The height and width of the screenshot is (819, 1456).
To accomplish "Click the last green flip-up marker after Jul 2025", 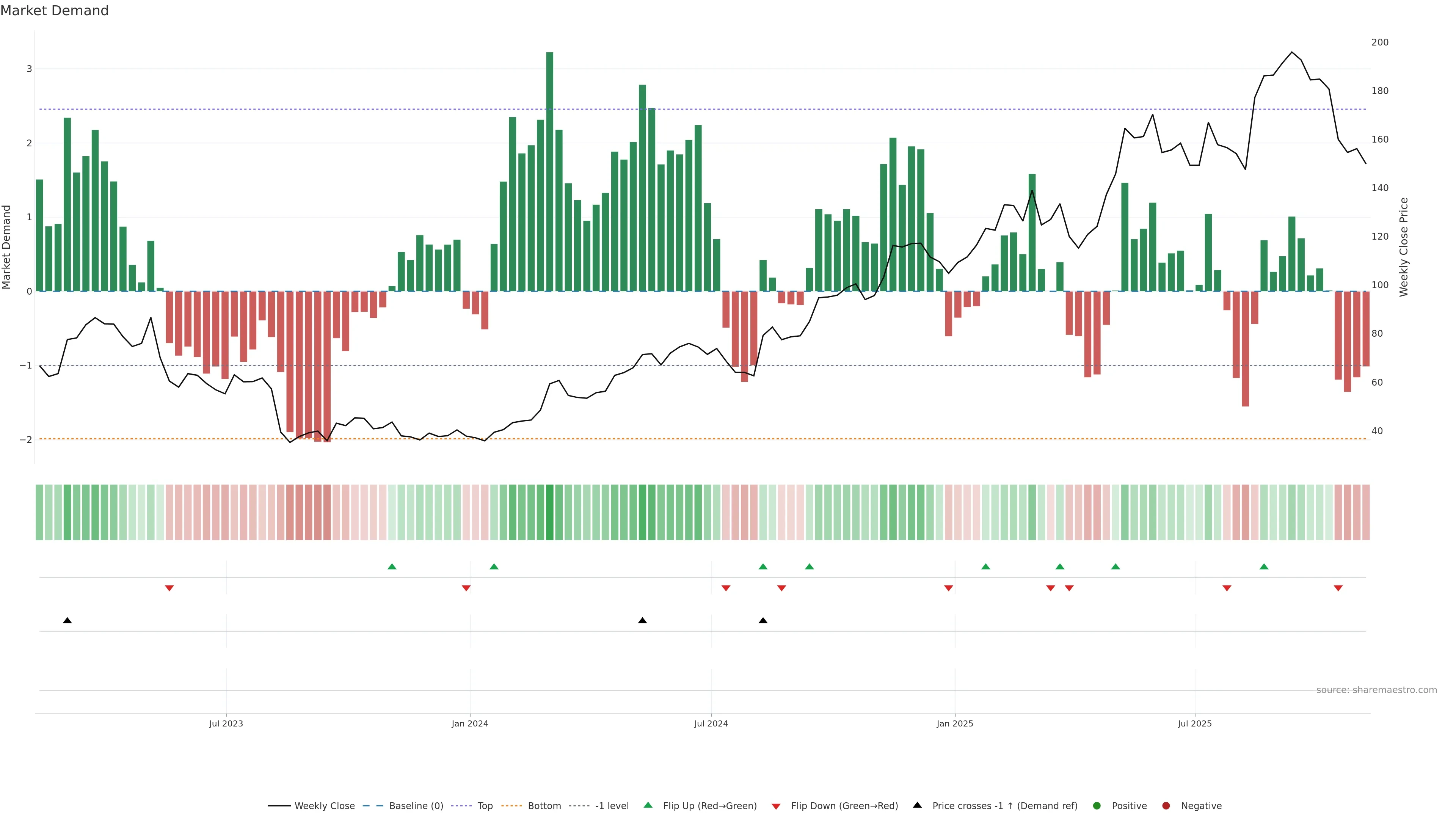I will pos(1264,566).
